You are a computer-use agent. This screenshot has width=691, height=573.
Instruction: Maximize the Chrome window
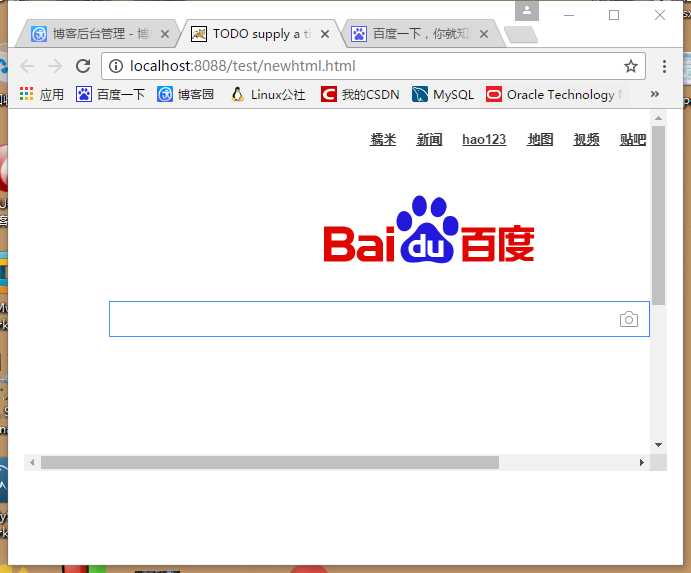tap(614, 15)
